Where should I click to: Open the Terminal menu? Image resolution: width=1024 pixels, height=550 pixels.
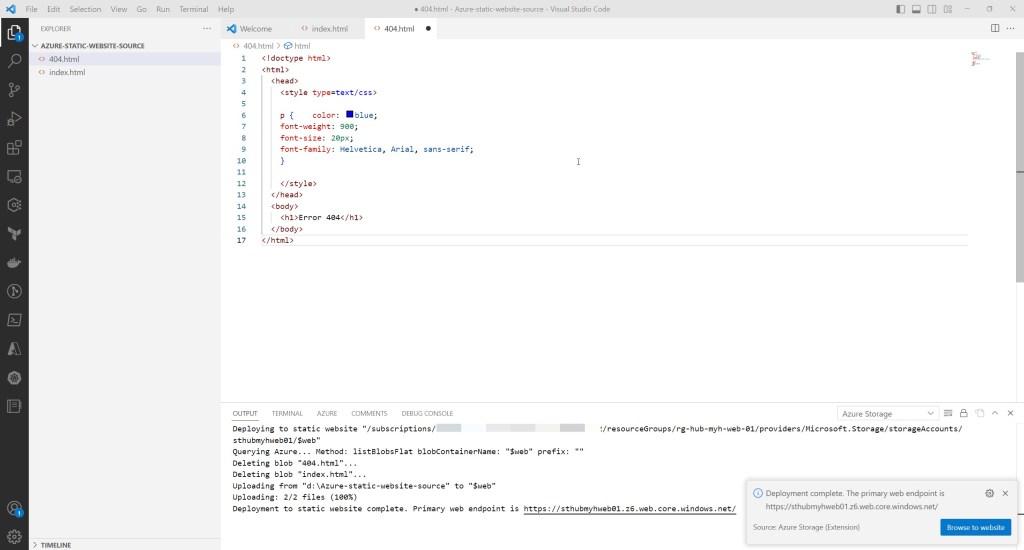(x=193, y=9)
